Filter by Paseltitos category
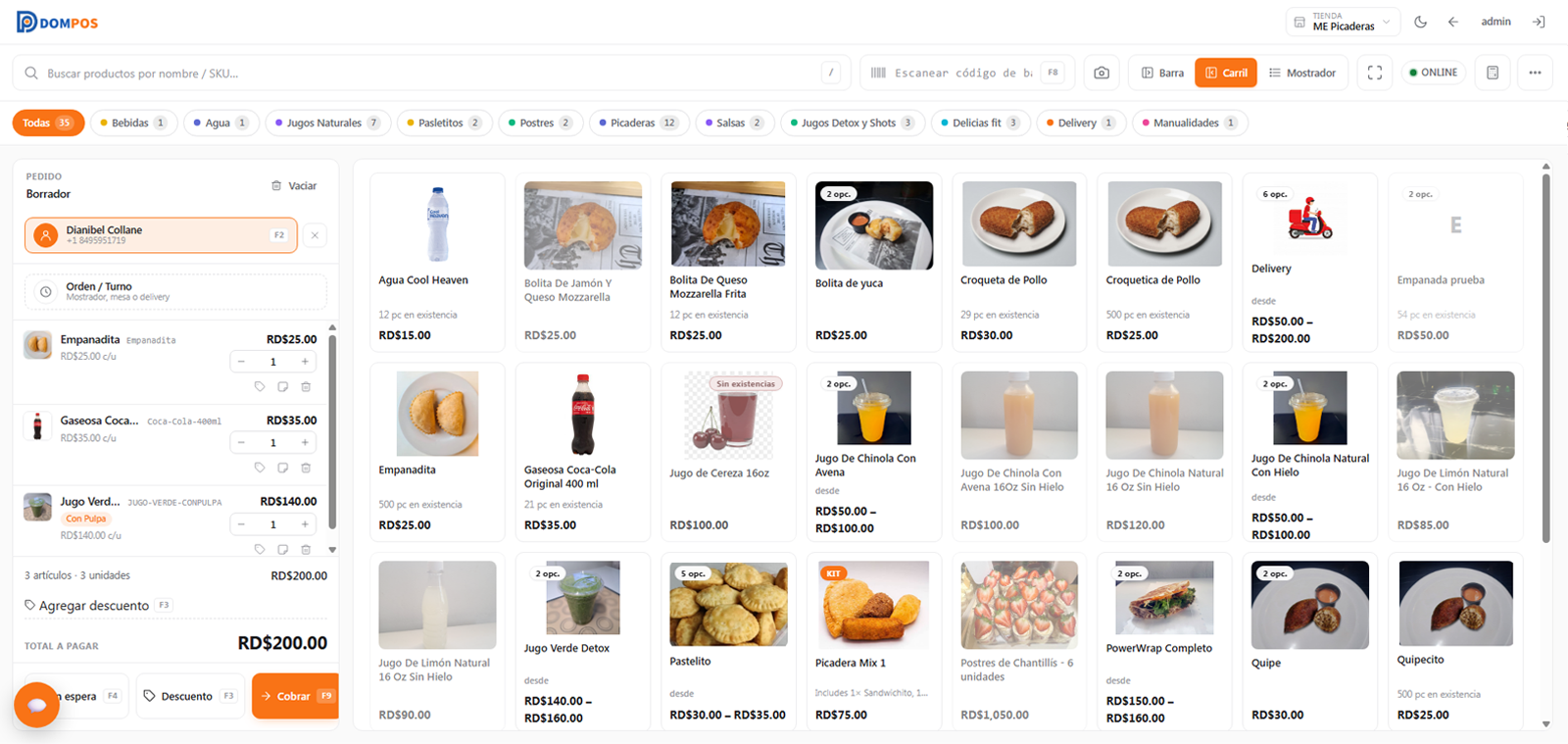This screenshot has width=1568, height=744. 444,123
